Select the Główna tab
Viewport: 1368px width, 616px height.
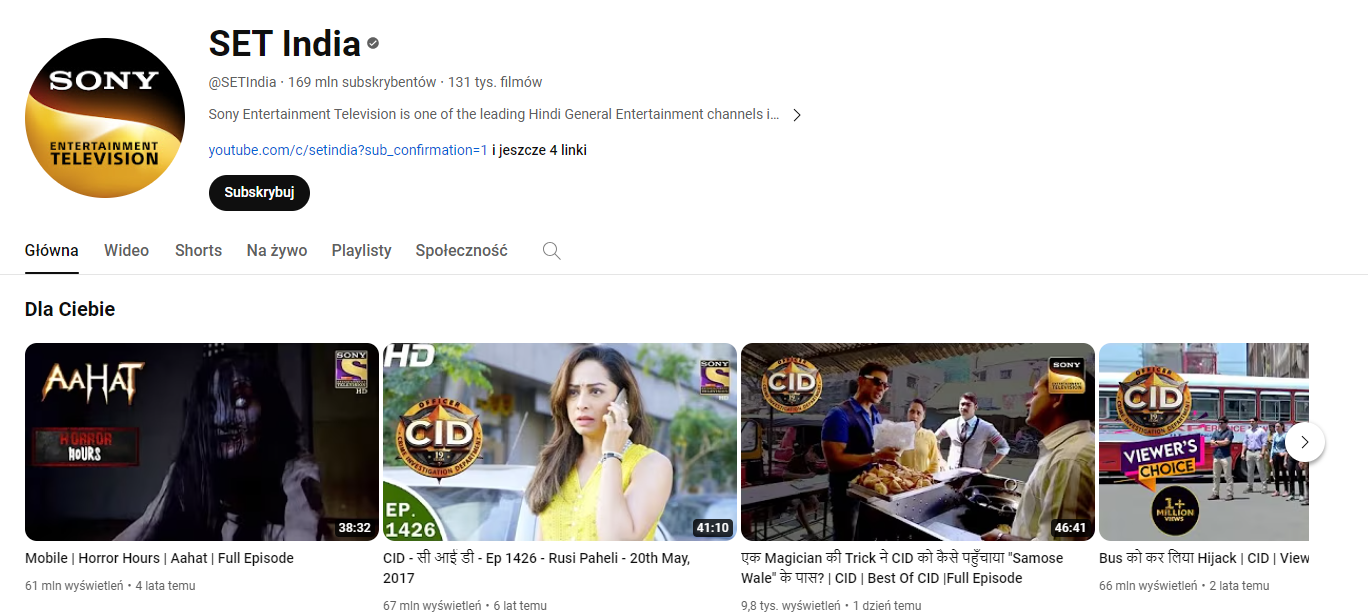[51, 251]
